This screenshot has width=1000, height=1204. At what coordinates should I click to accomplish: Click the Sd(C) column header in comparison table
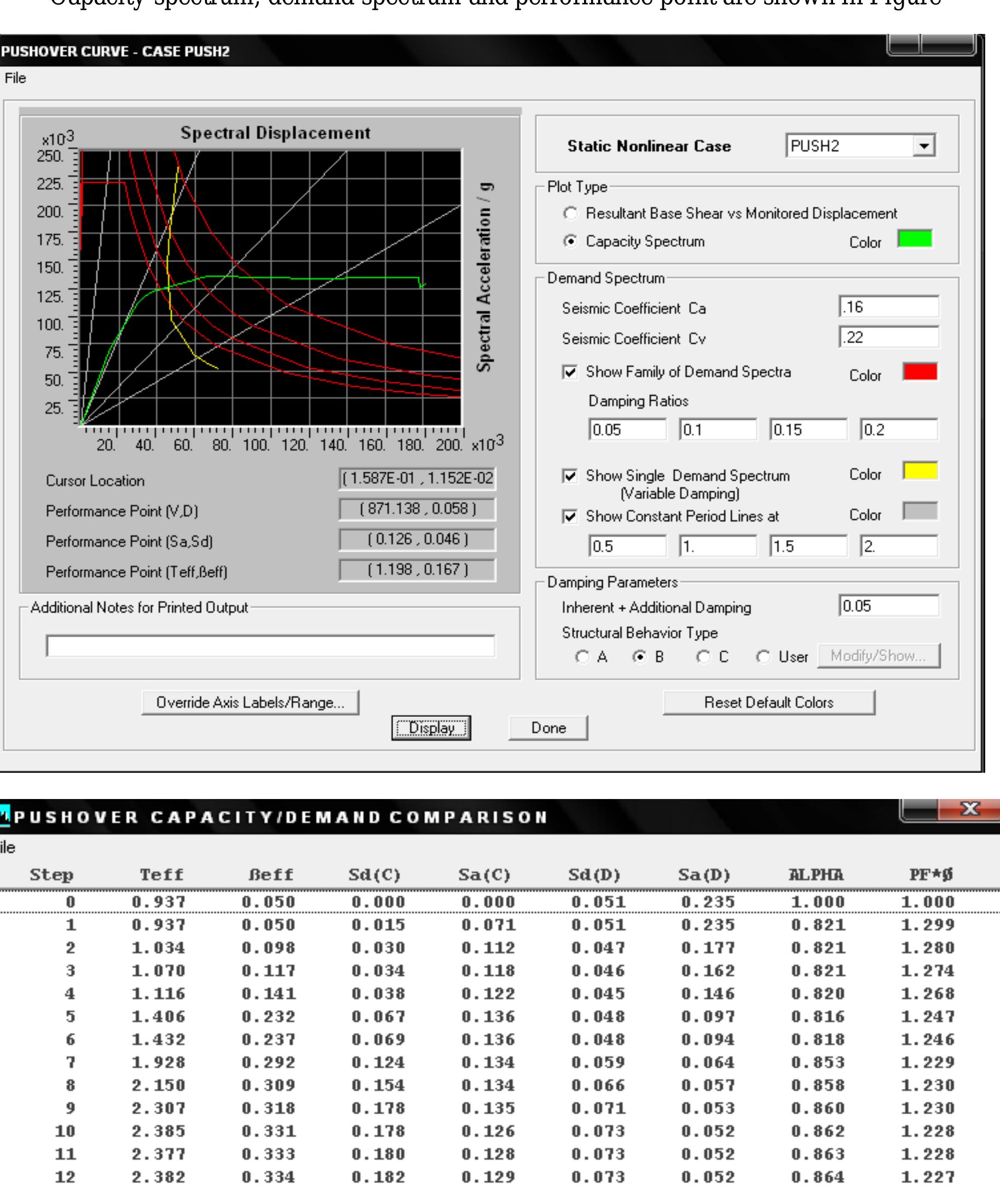pyautogui.click(x=374, y=875)
